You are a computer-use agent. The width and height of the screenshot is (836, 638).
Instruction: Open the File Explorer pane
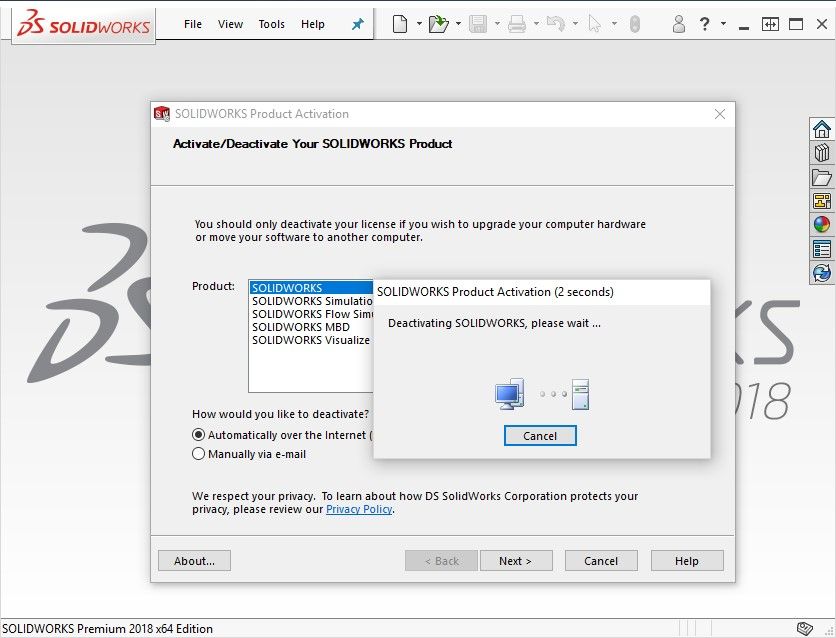click(822, 177)
